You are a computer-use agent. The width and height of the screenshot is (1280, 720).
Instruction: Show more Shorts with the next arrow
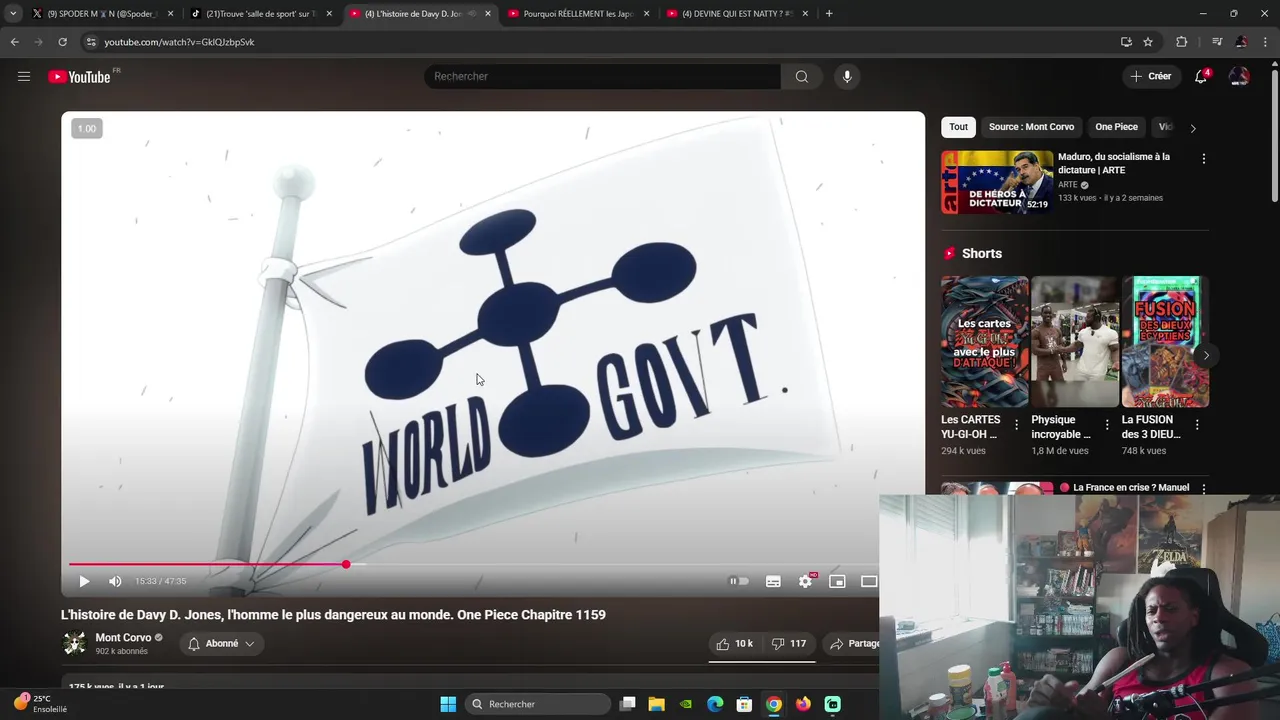[x=1206, y=355]
